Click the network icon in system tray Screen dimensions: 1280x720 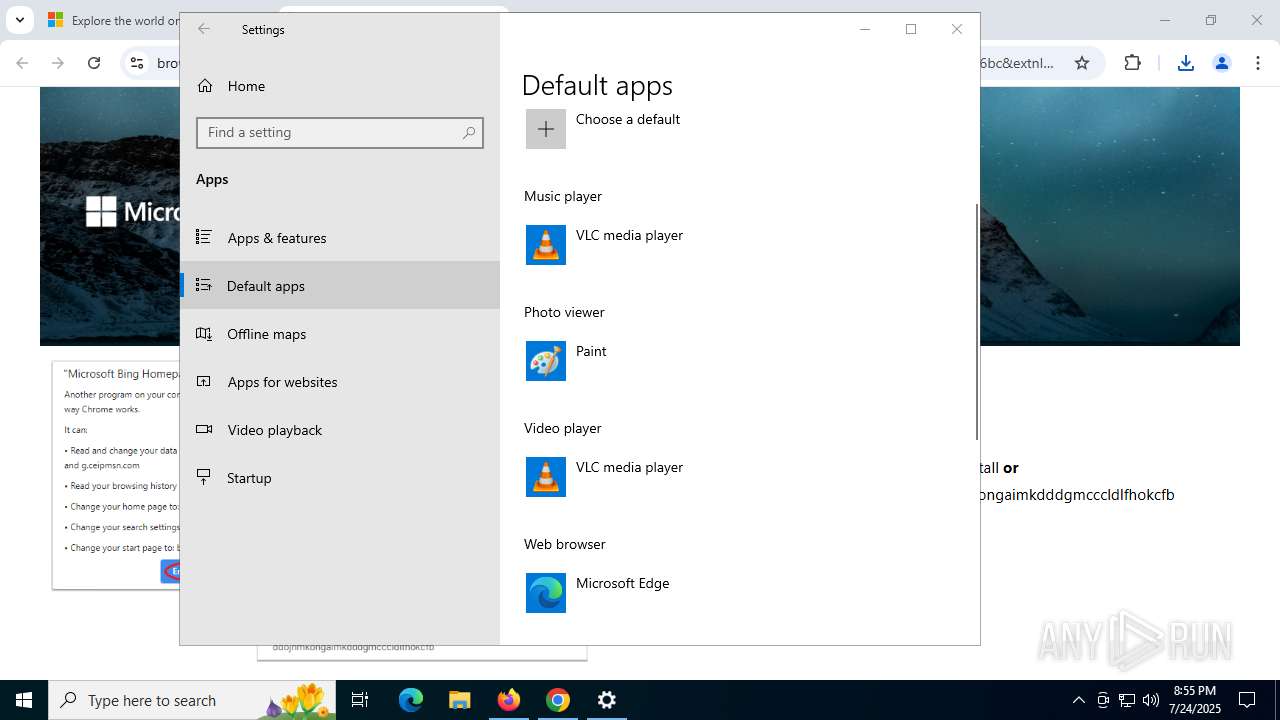[x=1127, y=700]
